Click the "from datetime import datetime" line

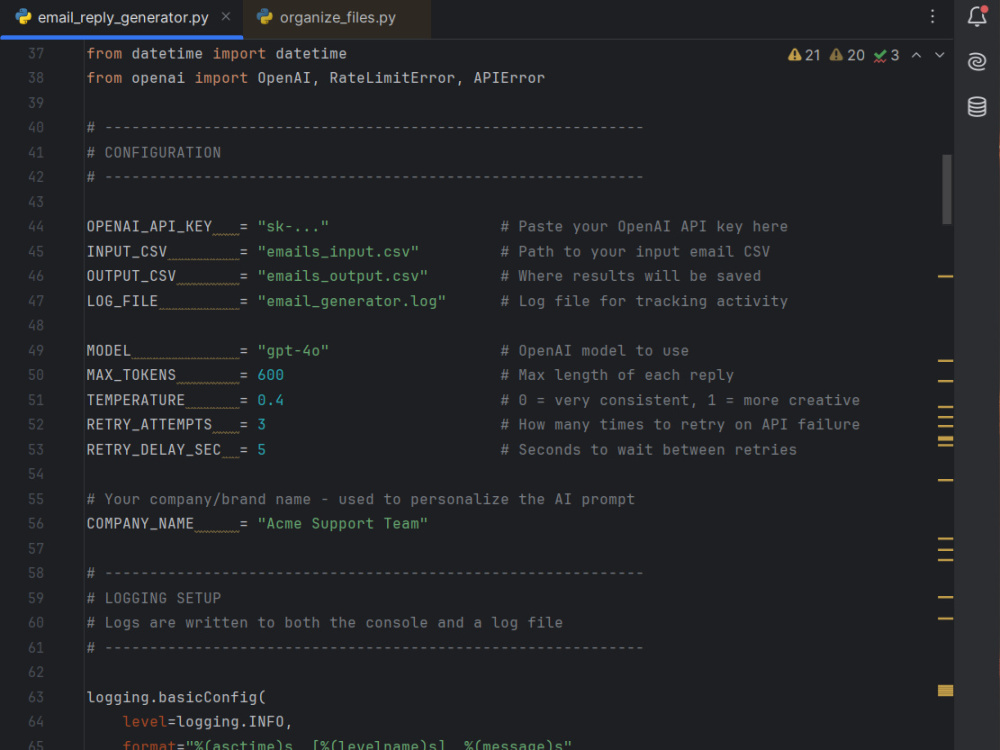point(217,54)
